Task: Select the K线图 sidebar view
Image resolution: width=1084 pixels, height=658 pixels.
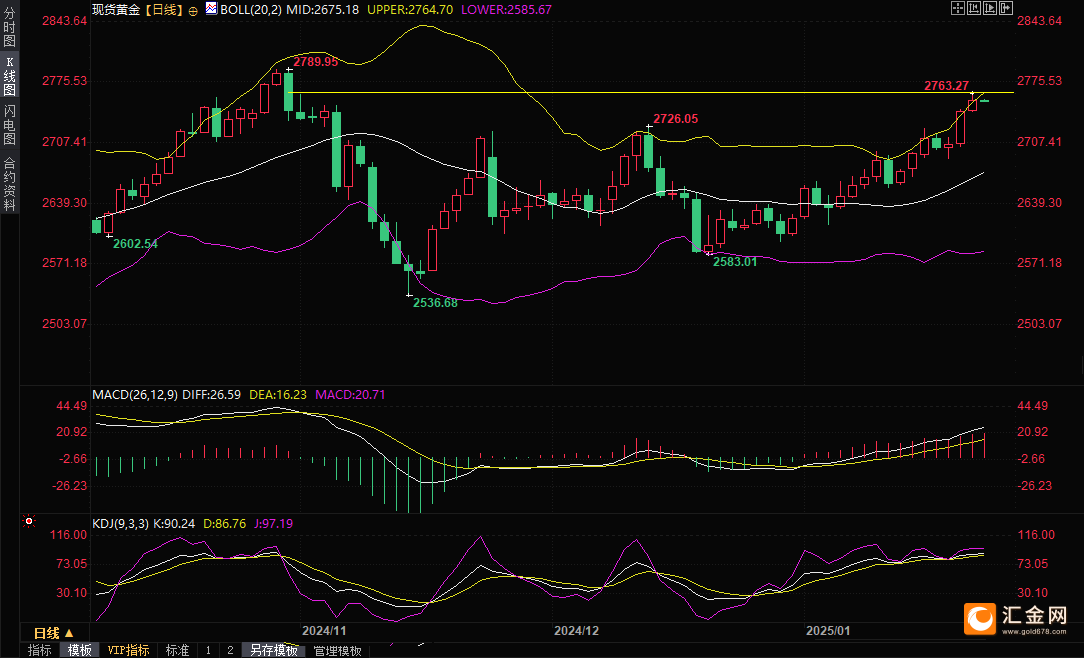Action: pyautogui.click(x=9, y=76)
